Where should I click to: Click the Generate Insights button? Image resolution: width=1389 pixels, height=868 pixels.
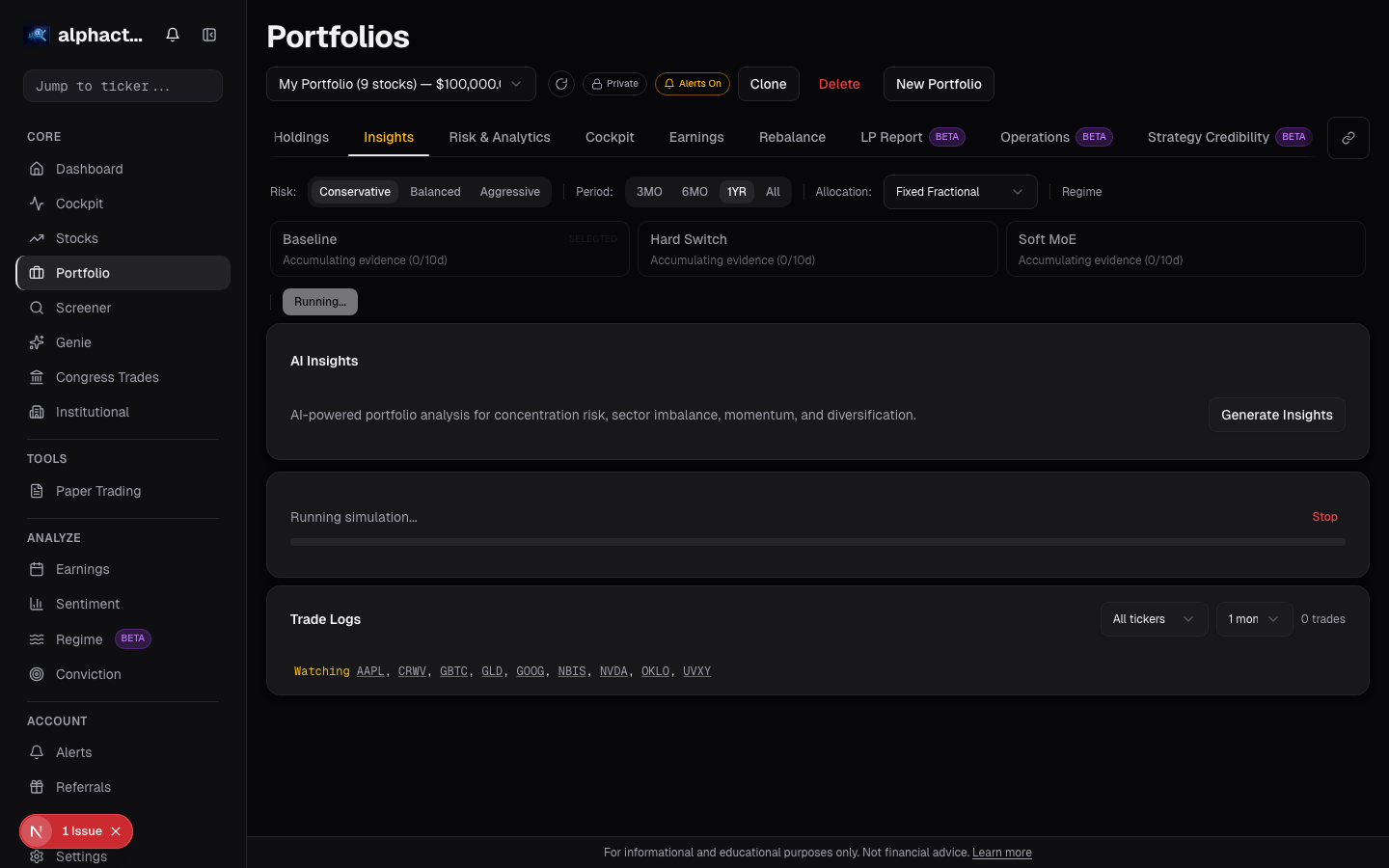[1276, 415]
